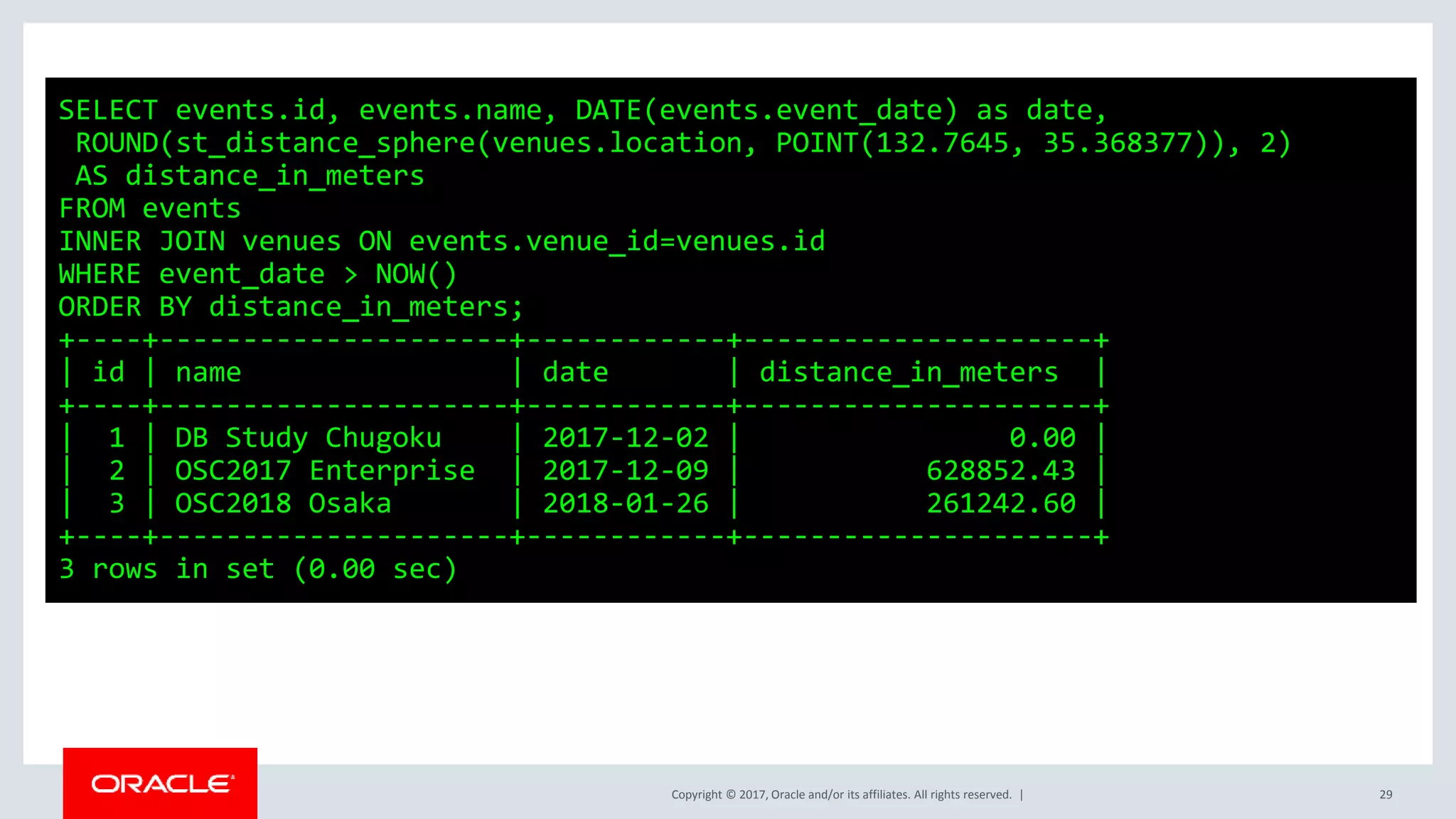
Task: Click the ORDER BY distance_in_meters line
Action: click(291, 307)
